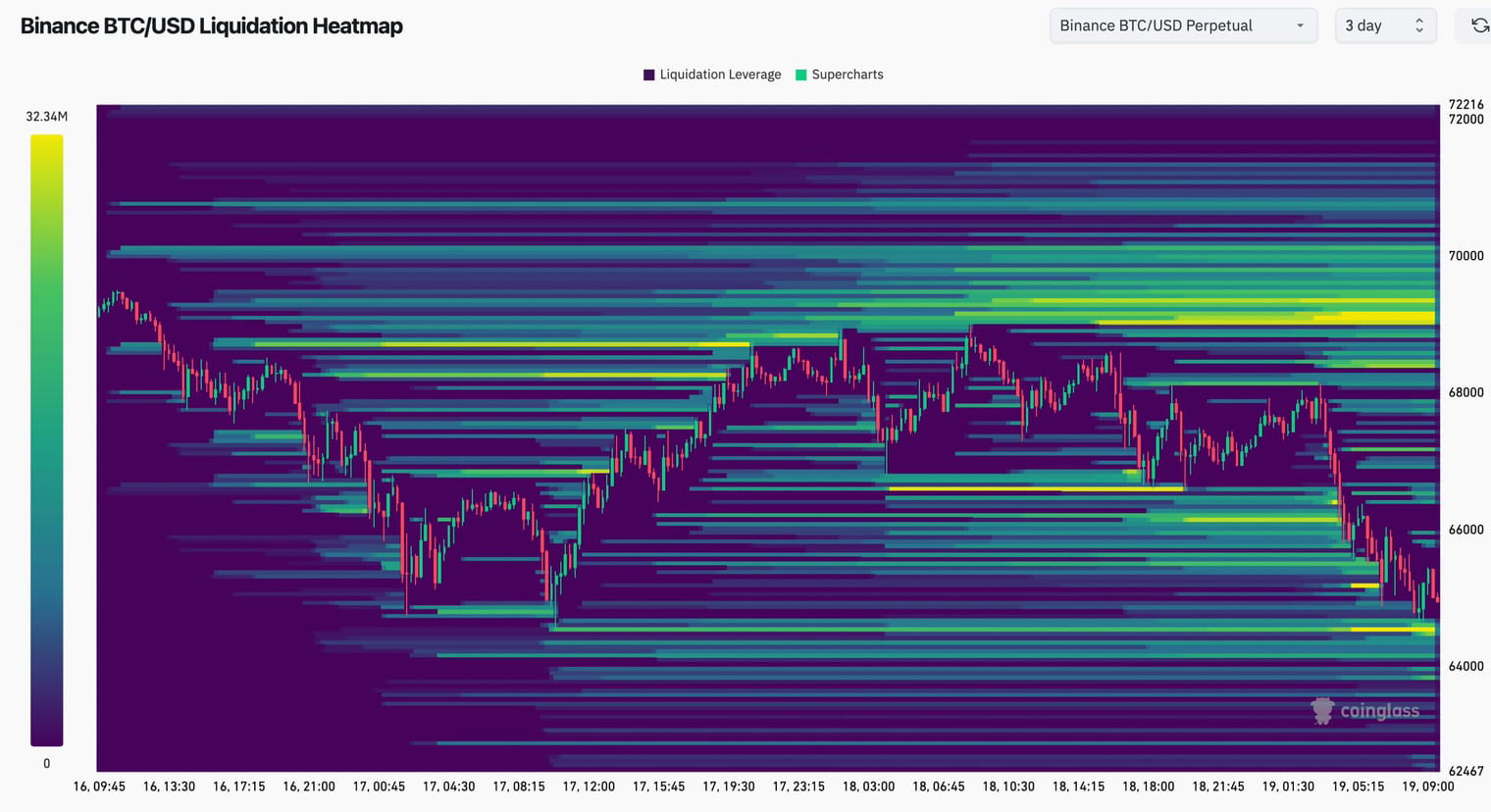
Task: Expand the 3 day timeframe selector
Action: pyautogui.click(x=1385, y=25)
